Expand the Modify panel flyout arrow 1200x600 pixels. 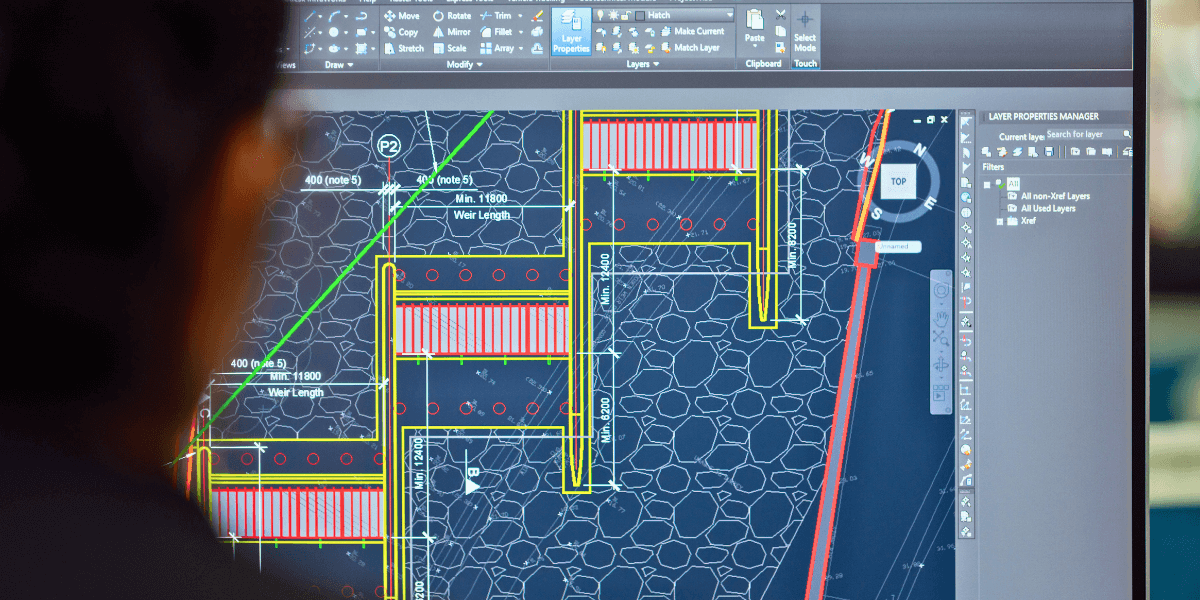point(478,65)
